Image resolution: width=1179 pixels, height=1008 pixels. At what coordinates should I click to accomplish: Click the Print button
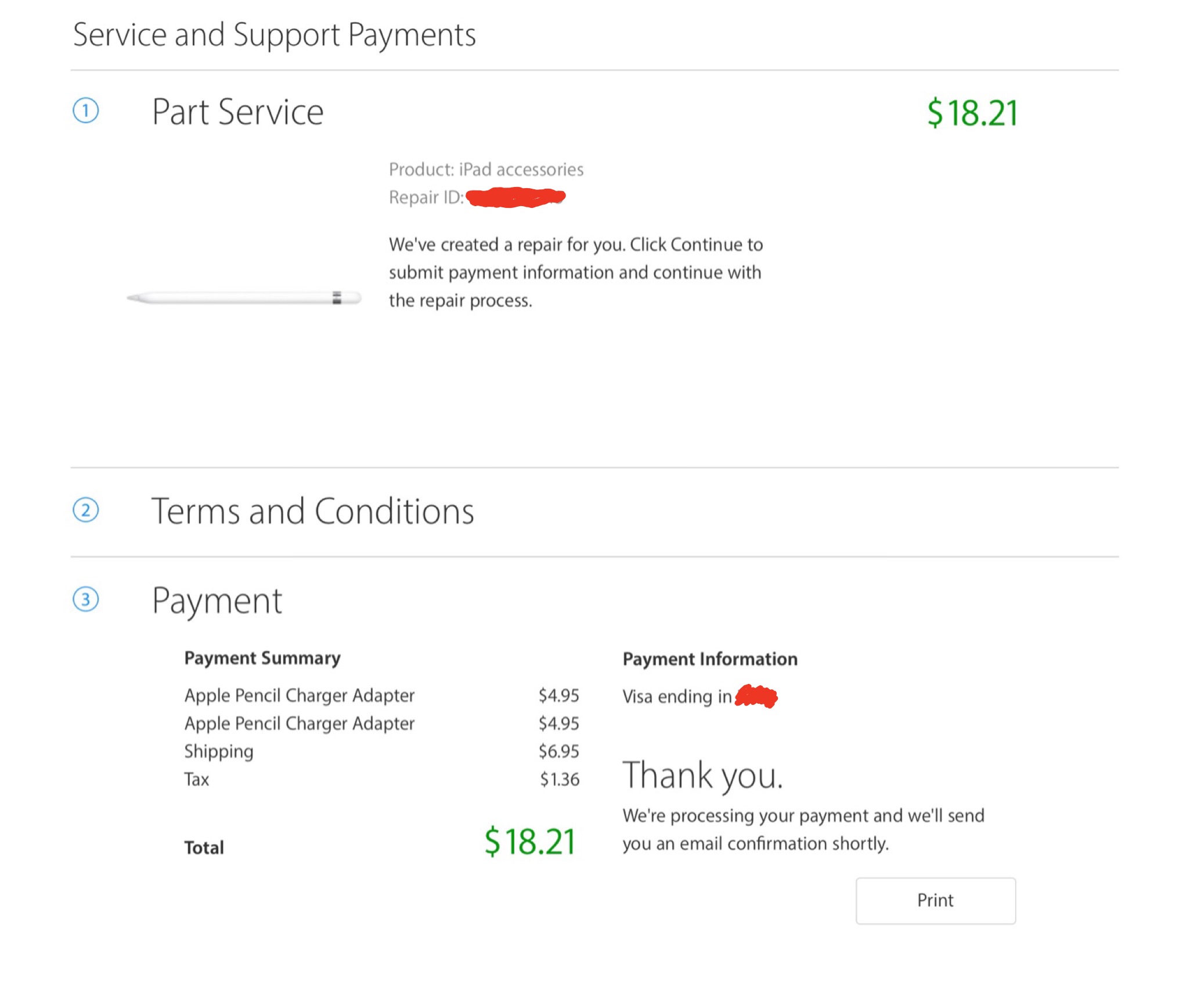tap(935, 900)
